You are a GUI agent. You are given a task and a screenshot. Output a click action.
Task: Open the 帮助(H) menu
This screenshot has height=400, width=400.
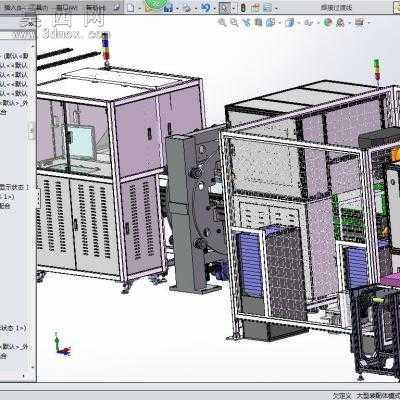[x=96, y=8]
